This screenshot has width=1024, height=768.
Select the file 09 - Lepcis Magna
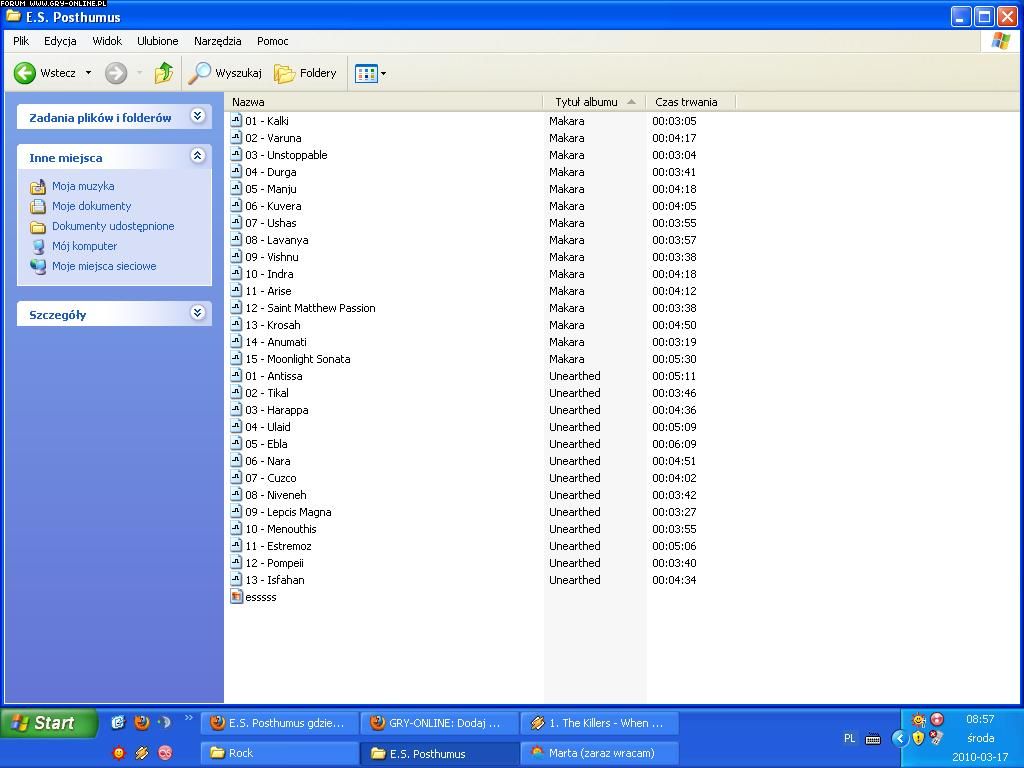[288, 512]
